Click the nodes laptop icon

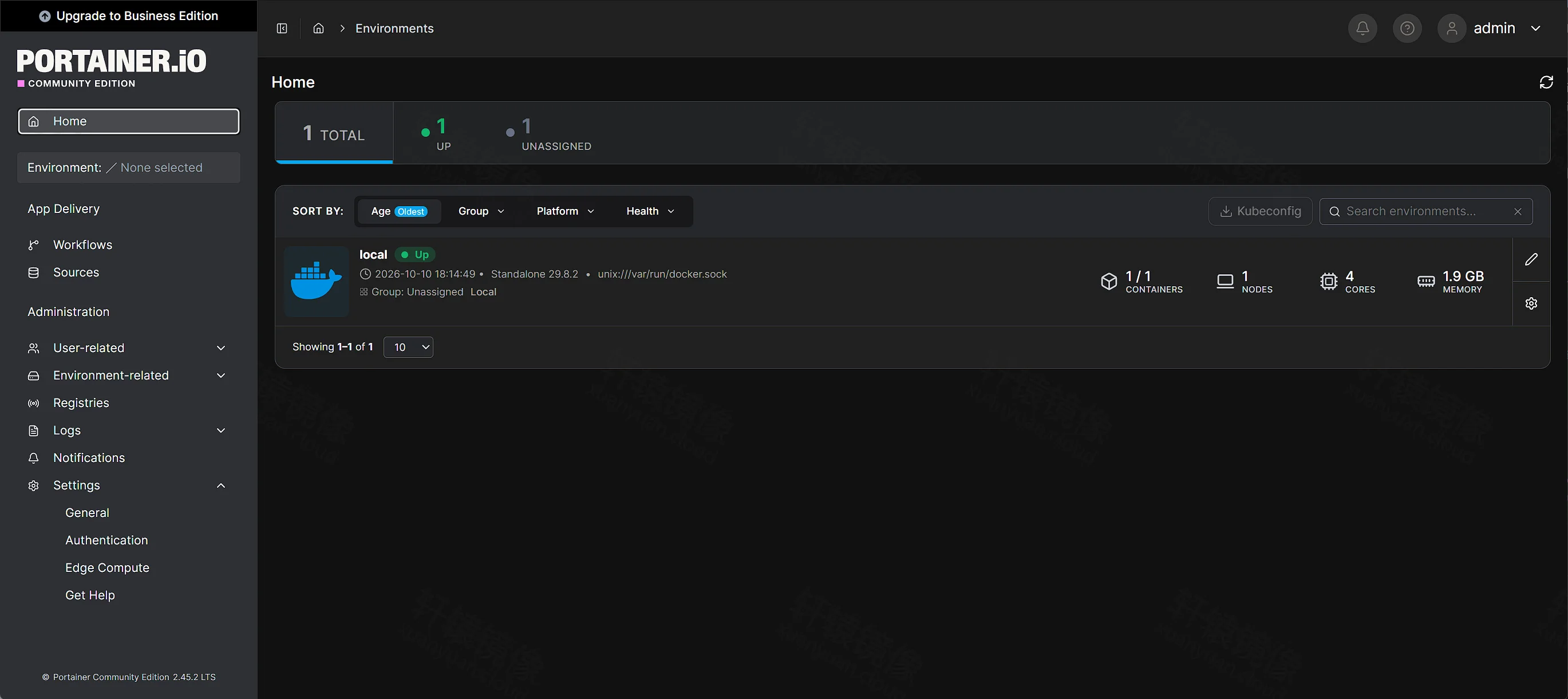coord(1225,281)
